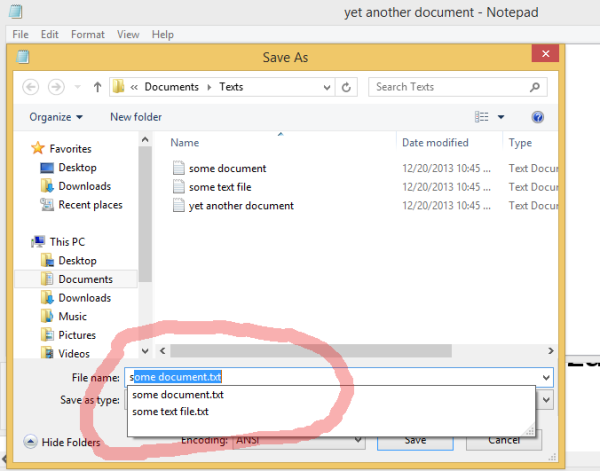Select Music folder in navigation pane
This screenshot has height=471, width=600.
(x=72, y=316)
